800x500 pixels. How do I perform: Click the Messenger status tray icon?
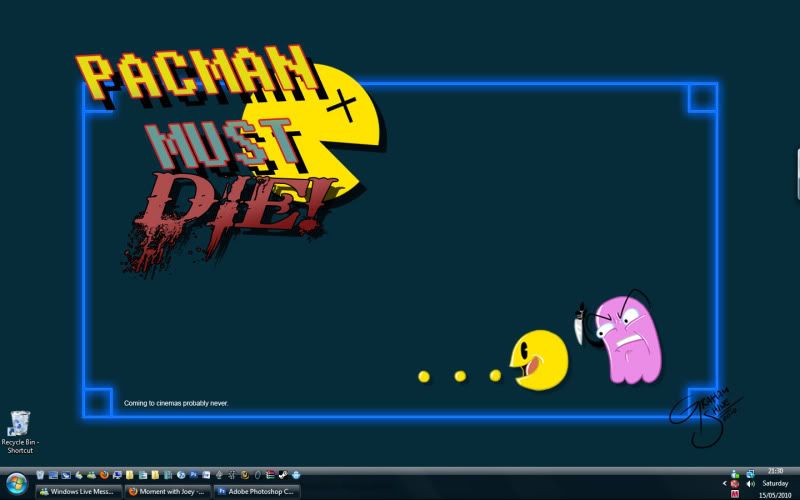(735, 474)
